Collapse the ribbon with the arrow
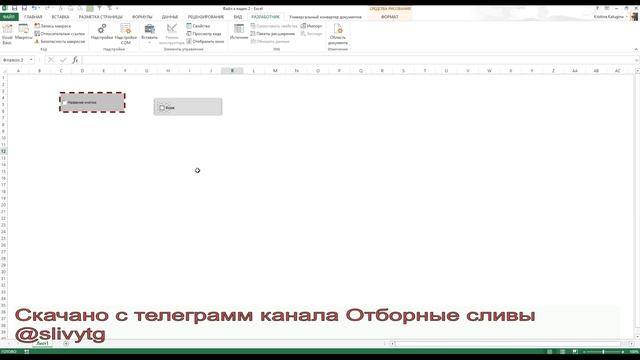 click(x=636, y=49)
